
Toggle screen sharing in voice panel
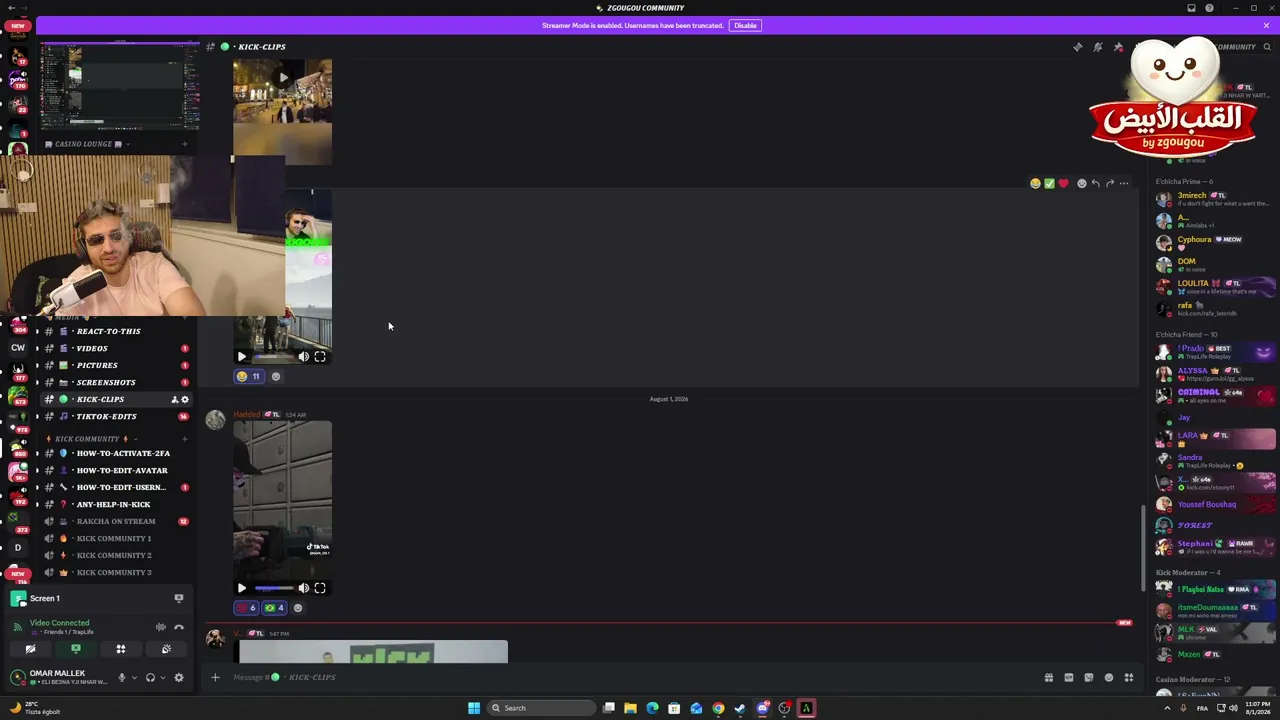pos(75,649)
